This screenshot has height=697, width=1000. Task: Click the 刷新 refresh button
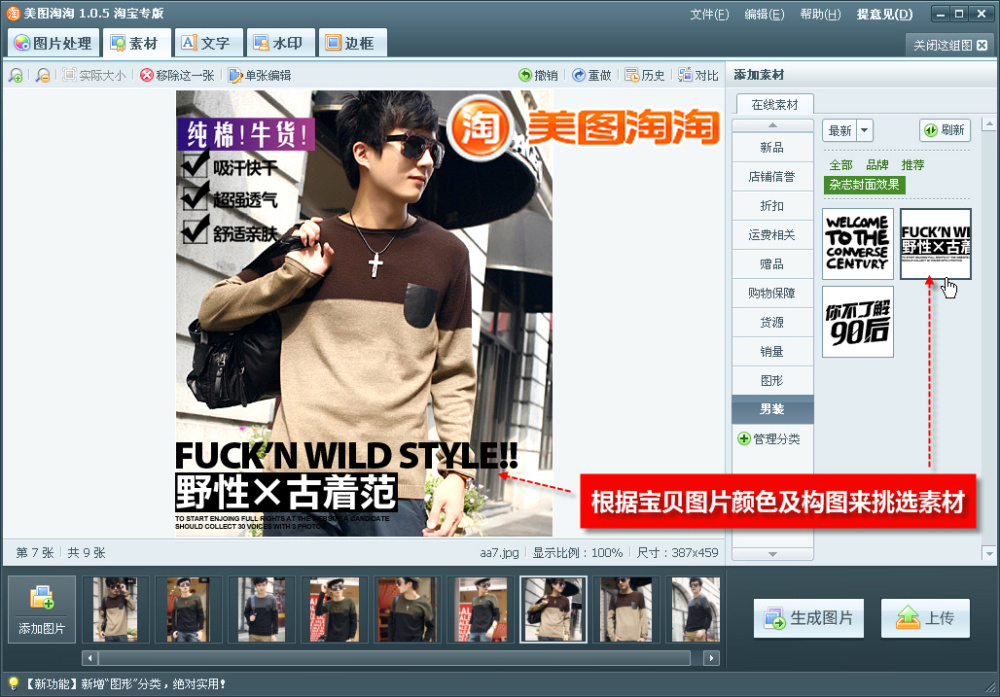click(945, 130)
